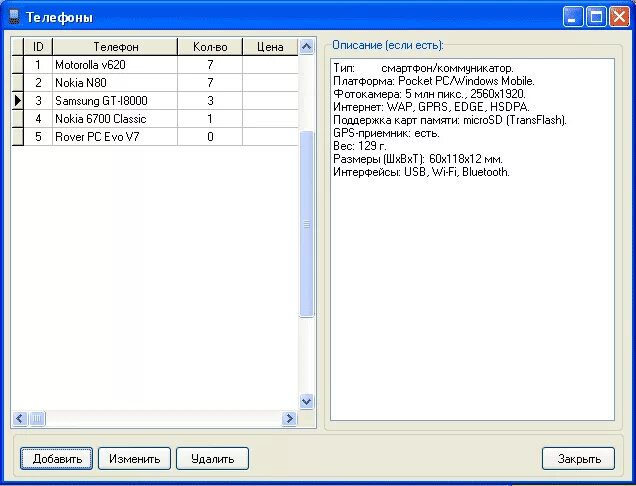Screen dimensions: 636x486
Task: Click the table's vertical scrollbar up arrow
Action: click(306, 47)
